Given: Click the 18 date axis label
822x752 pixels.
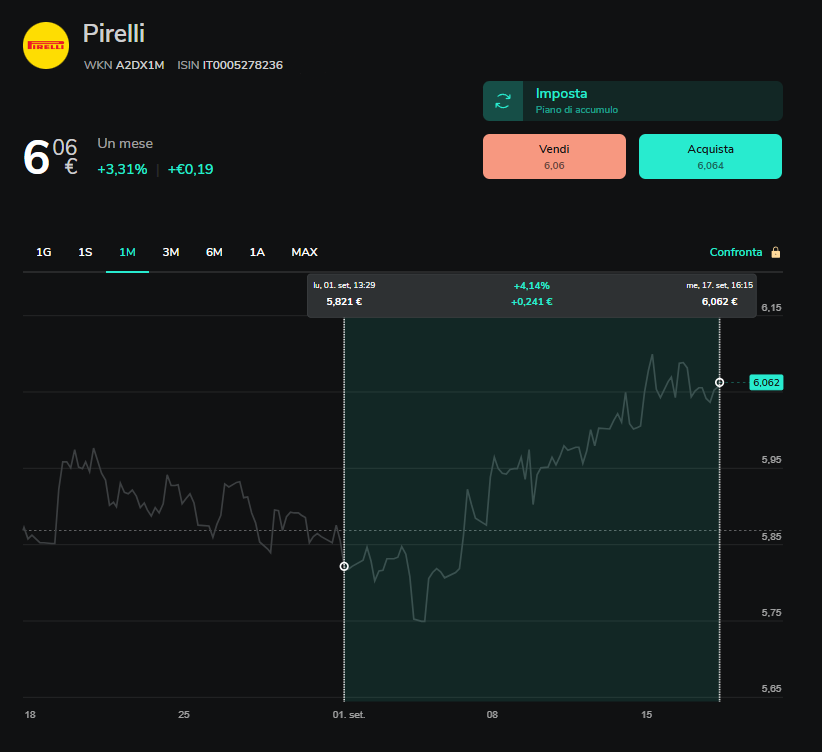Looking at the screenshot, I should tap(30, 715).
